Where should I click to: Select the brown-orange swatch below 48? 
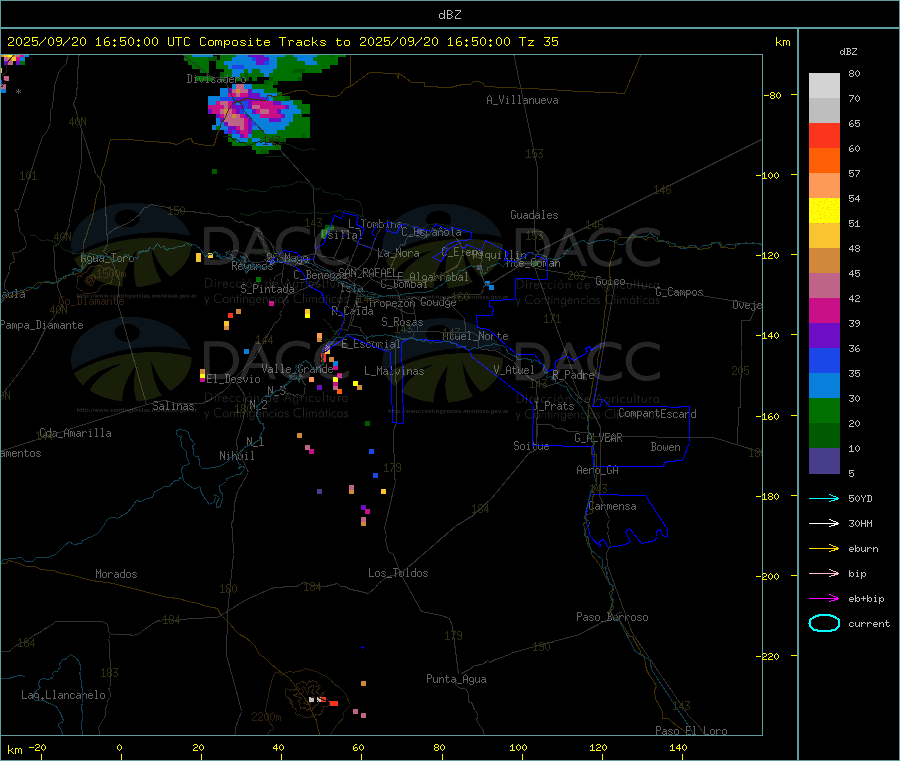coord(824,261)
